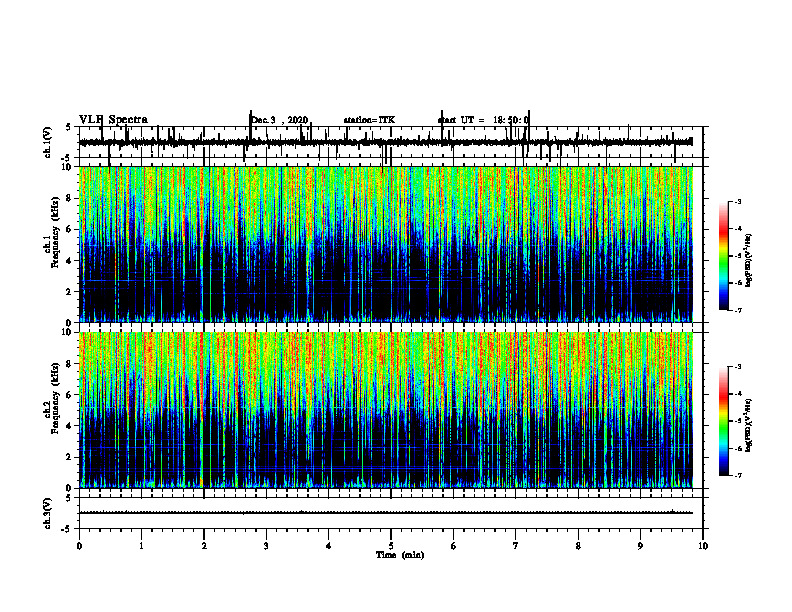Select the ch.2 colorbar log(PSD) unit label
The height and width of the screenshot is (612, 792).
coord(748,424)
